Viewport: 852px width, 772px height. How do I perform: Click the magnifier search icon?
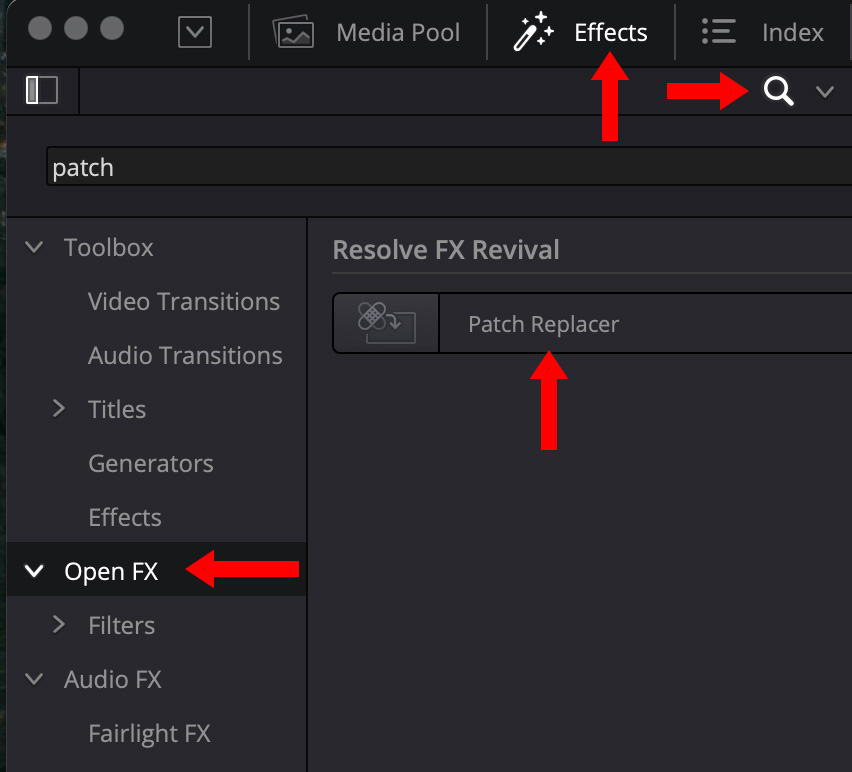pos(779,92)
